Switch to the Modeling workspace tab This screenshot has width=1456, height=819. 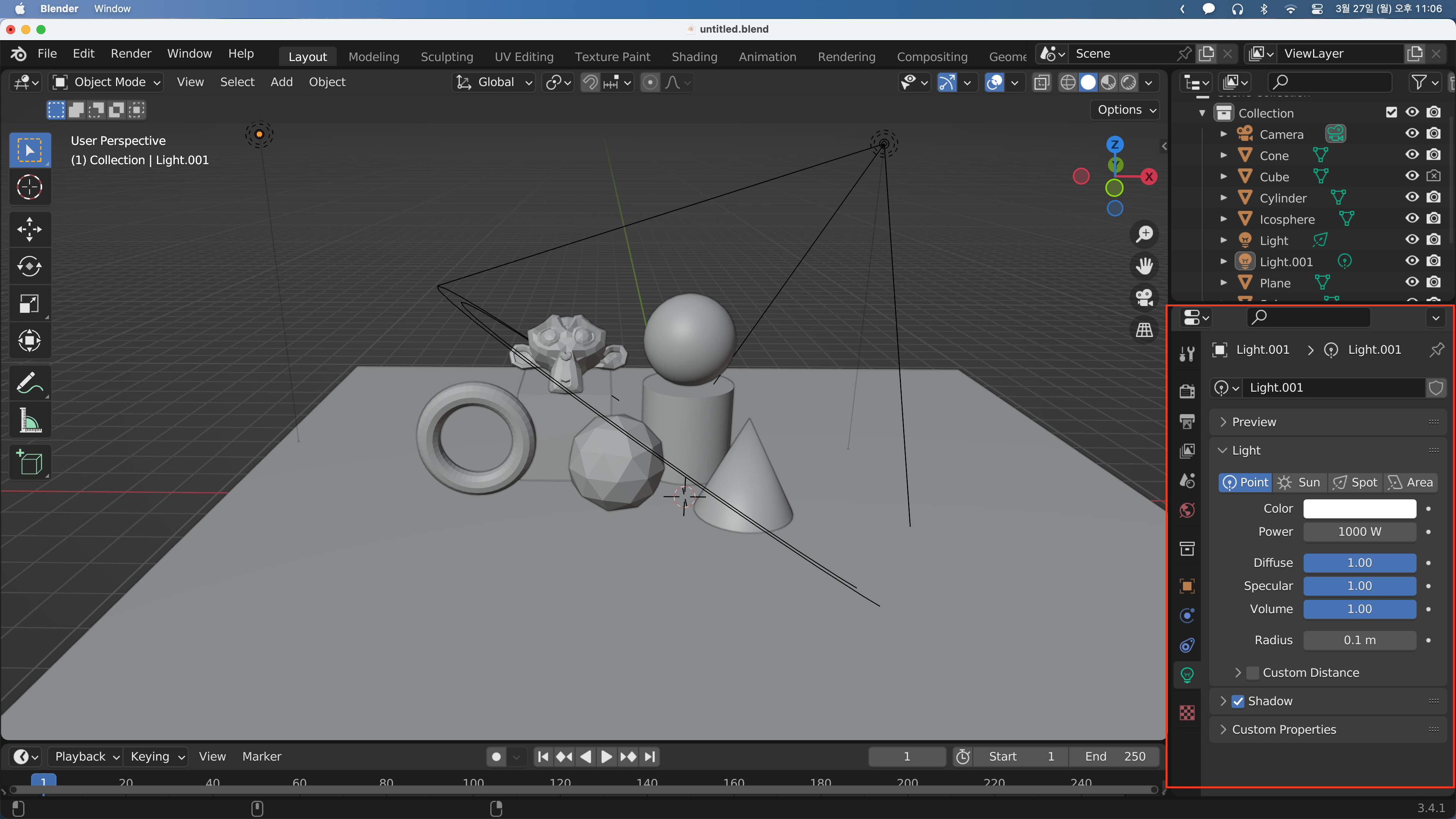[373, 56]
